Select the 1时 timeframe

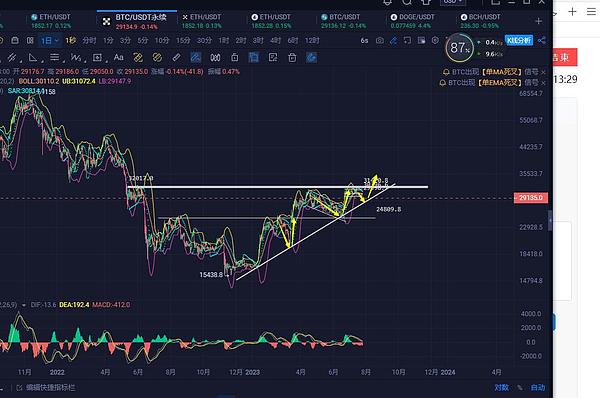pos(223,41)
